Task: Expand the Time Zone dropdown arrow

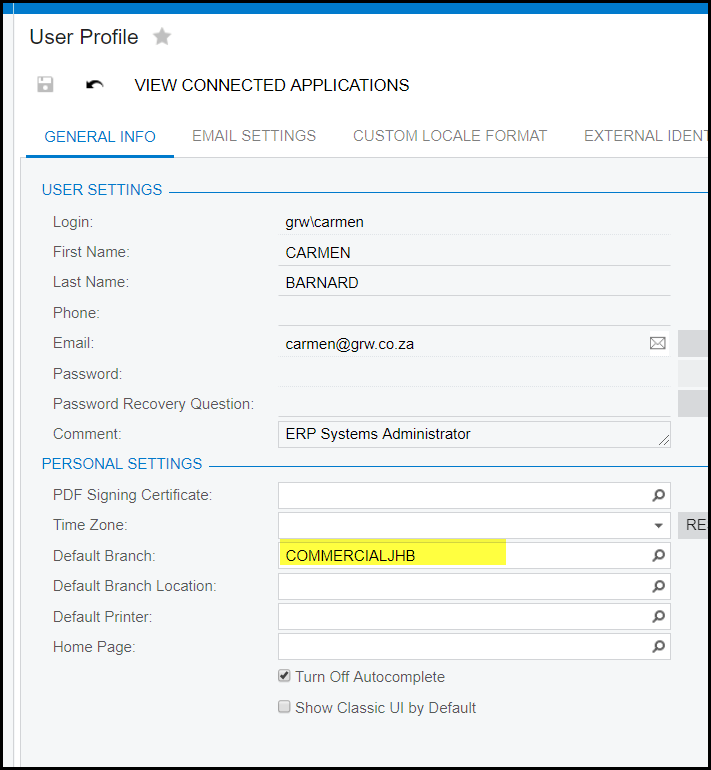Action: pos(658,525)
